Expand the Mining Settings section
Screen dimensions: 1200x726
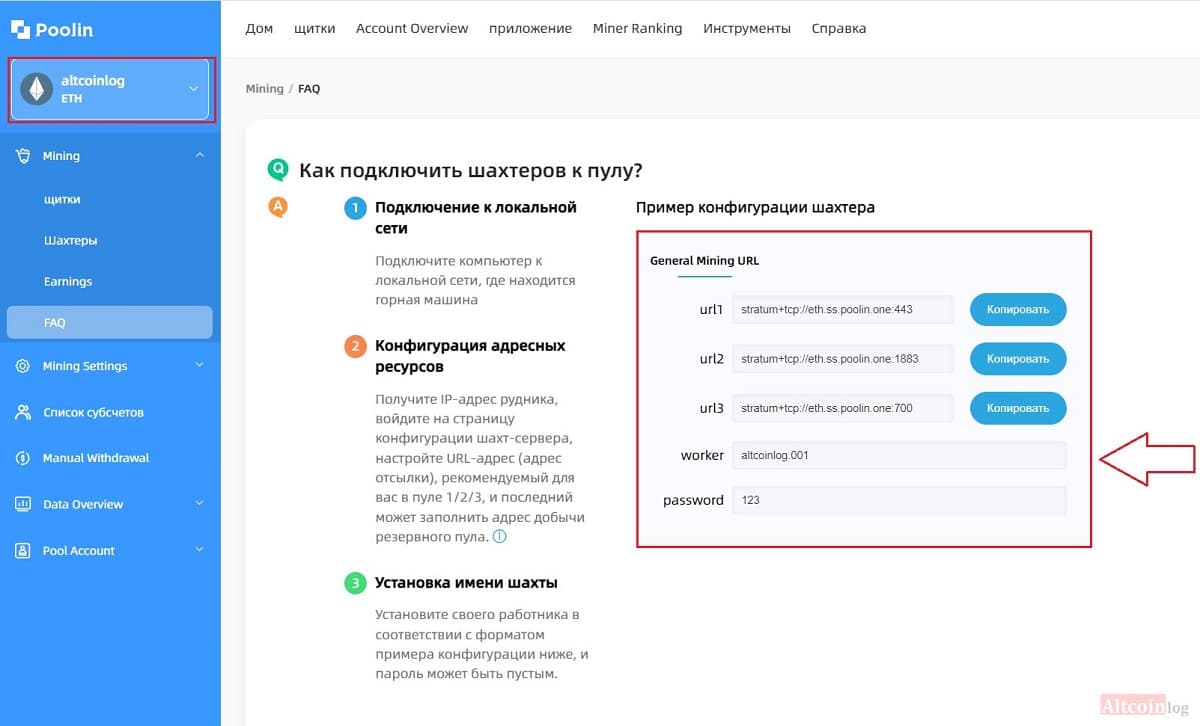pos(199,365)
